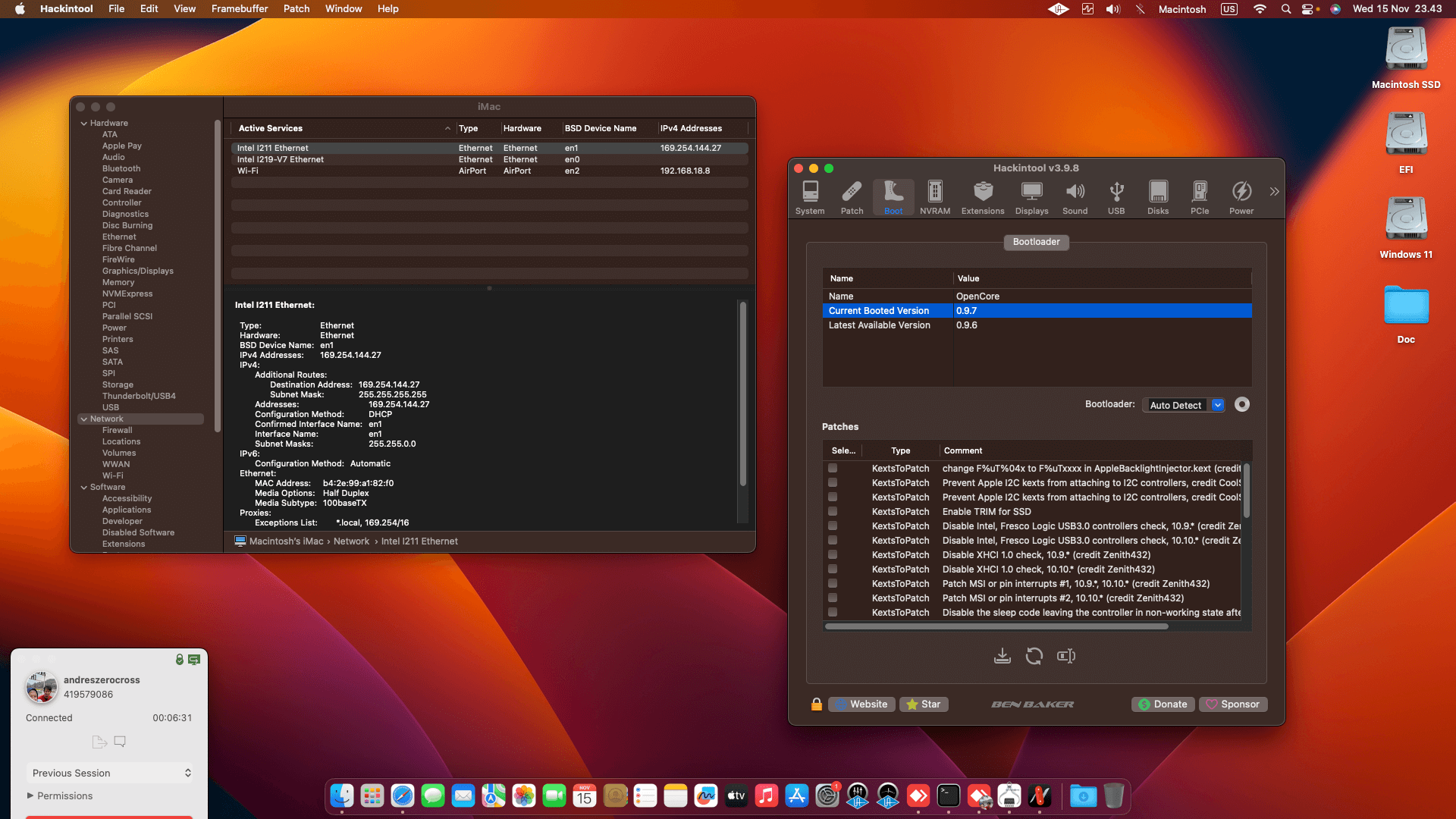Open the Trash in the Dock

tap(1113, 795)
